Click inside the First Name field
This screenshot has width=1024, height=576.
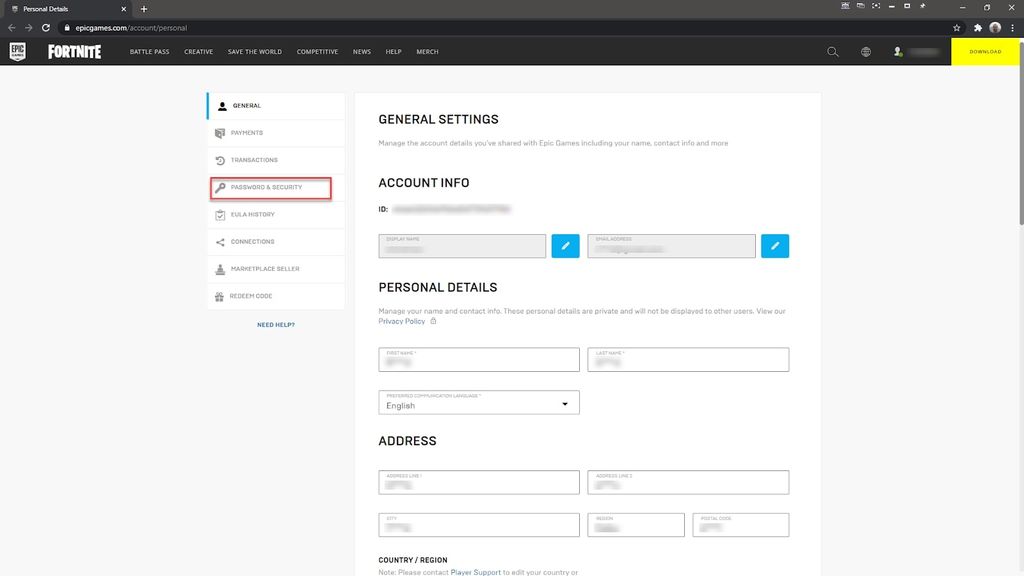click(x=478, y=361)
